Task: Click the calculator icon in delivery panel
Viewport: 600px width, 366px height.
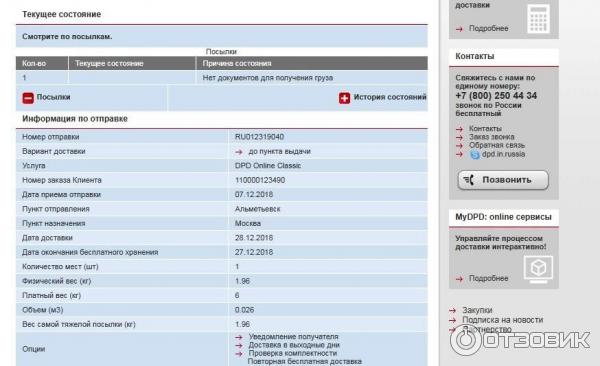Action: pos(538,19)
